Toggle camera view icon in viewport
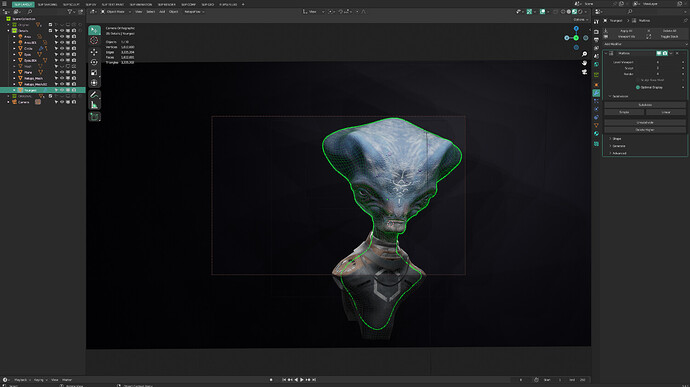The width and height of the screenshot is (690, 387). (x=584, y=72)
